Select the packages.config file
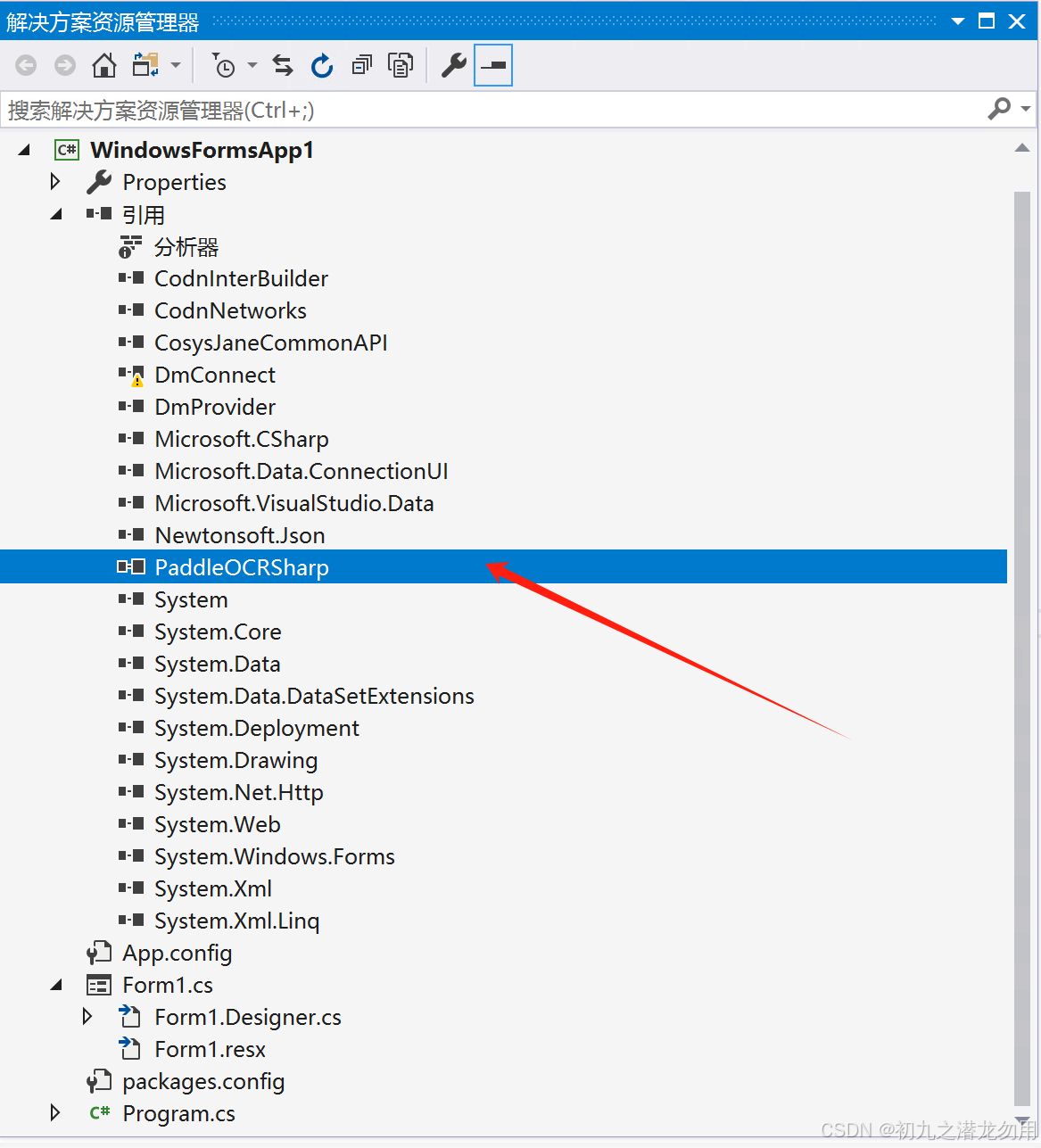This screenshot has width=1041, height=1148. [203, 1081]
